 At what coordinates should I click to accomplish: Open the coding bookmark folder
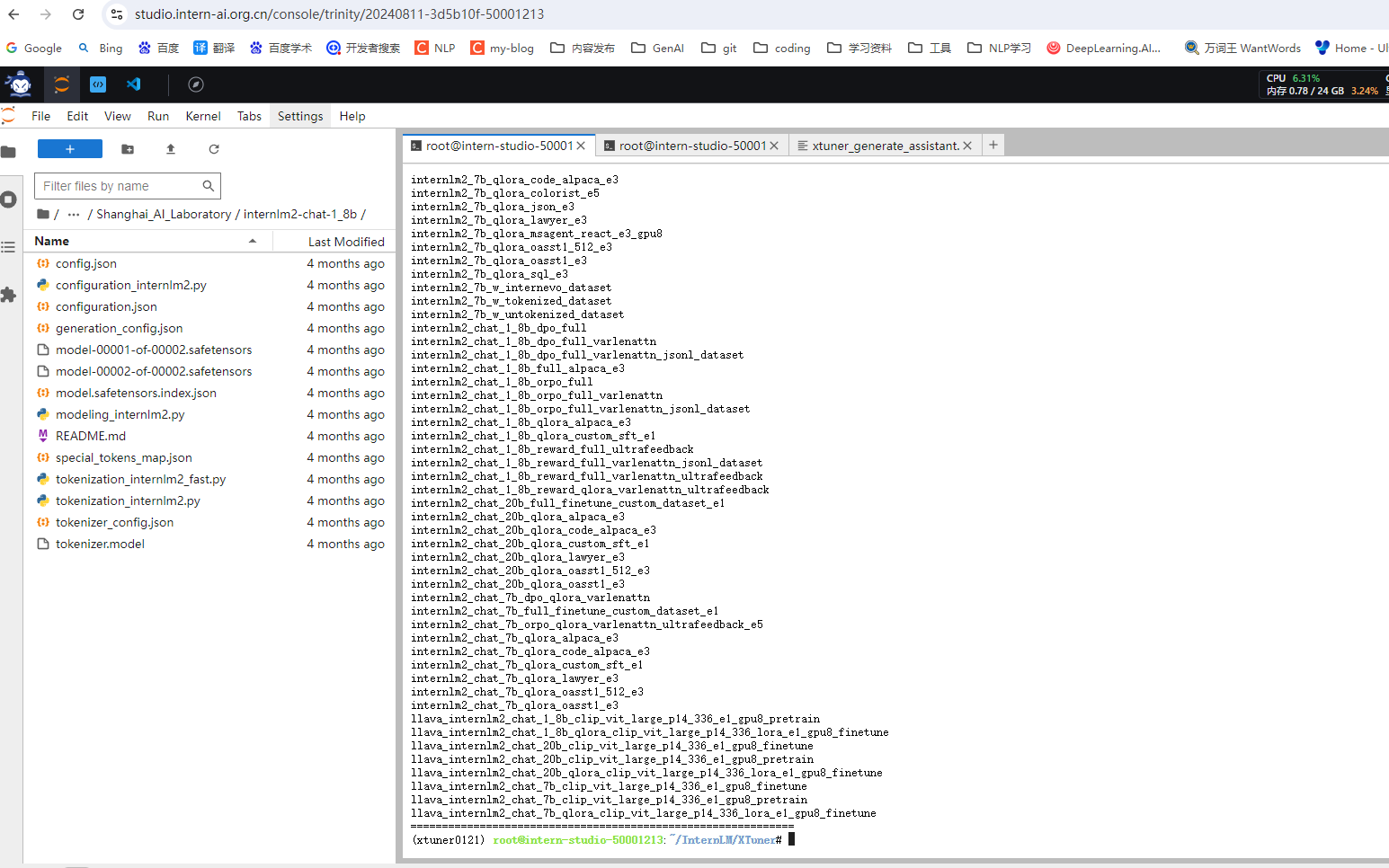click(x=782, y=48)
